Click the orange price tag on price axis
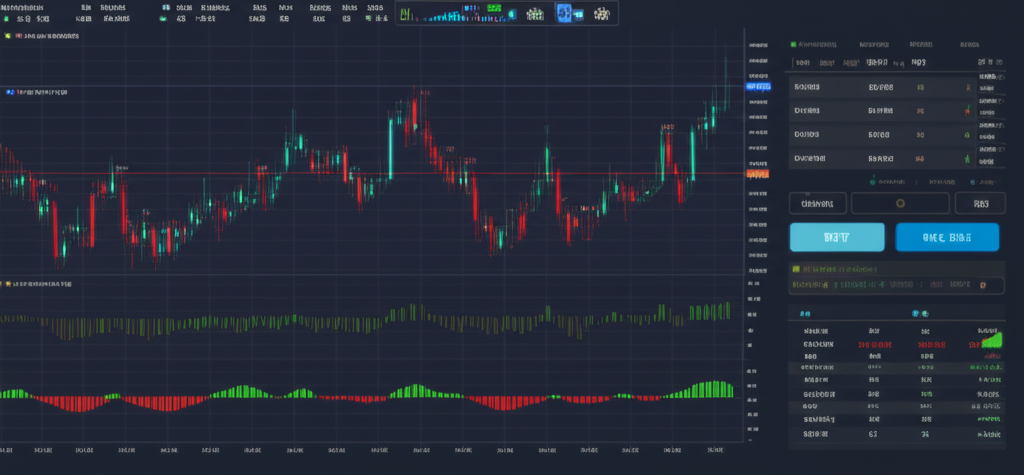 758,174
